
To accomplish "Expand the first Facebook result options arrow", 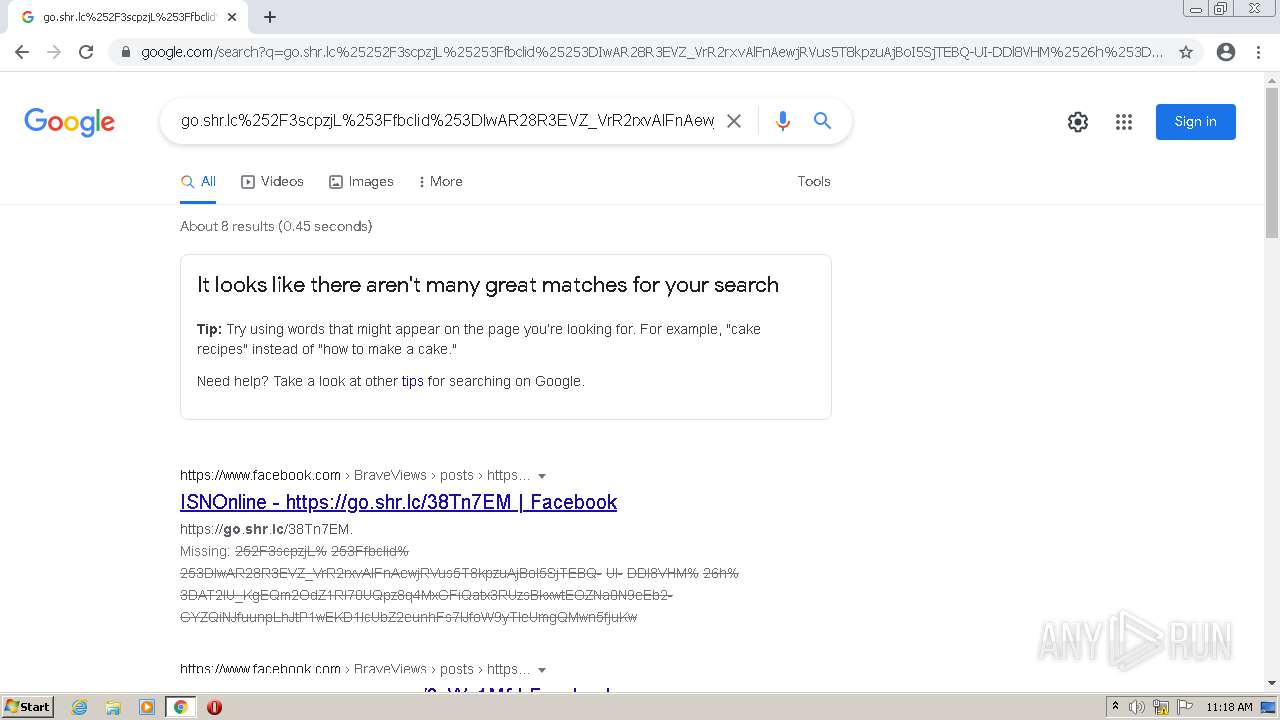I will 542,476.
